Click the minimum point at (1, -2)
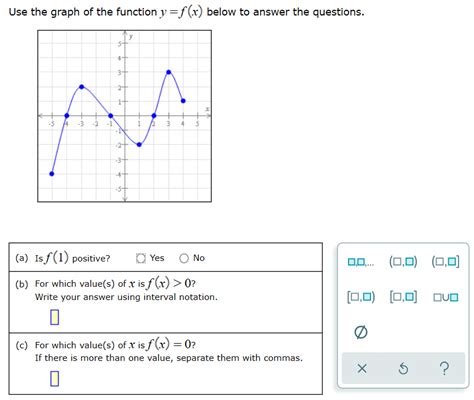 coord(139,145)
